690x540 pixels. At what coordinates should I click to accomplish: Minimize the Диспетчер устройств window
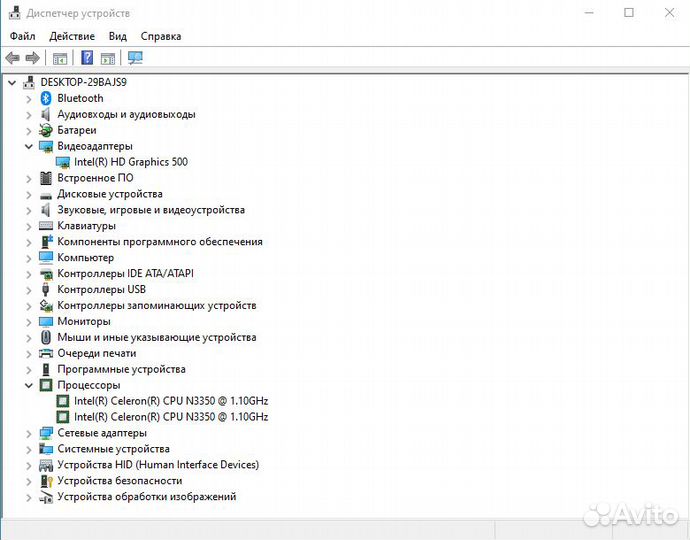click(x=589, y=13)
